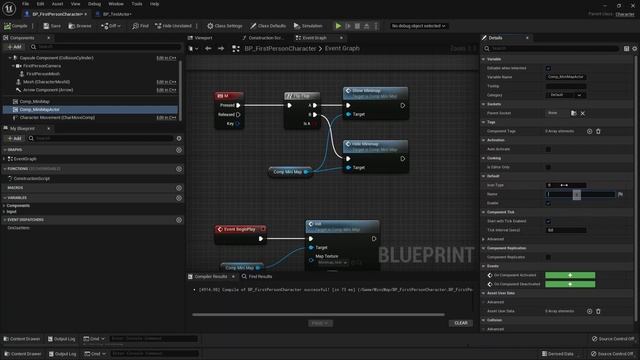The image size is (640, 360).
Task: Open My Blueprint panel settings gear
Action: 179,139
